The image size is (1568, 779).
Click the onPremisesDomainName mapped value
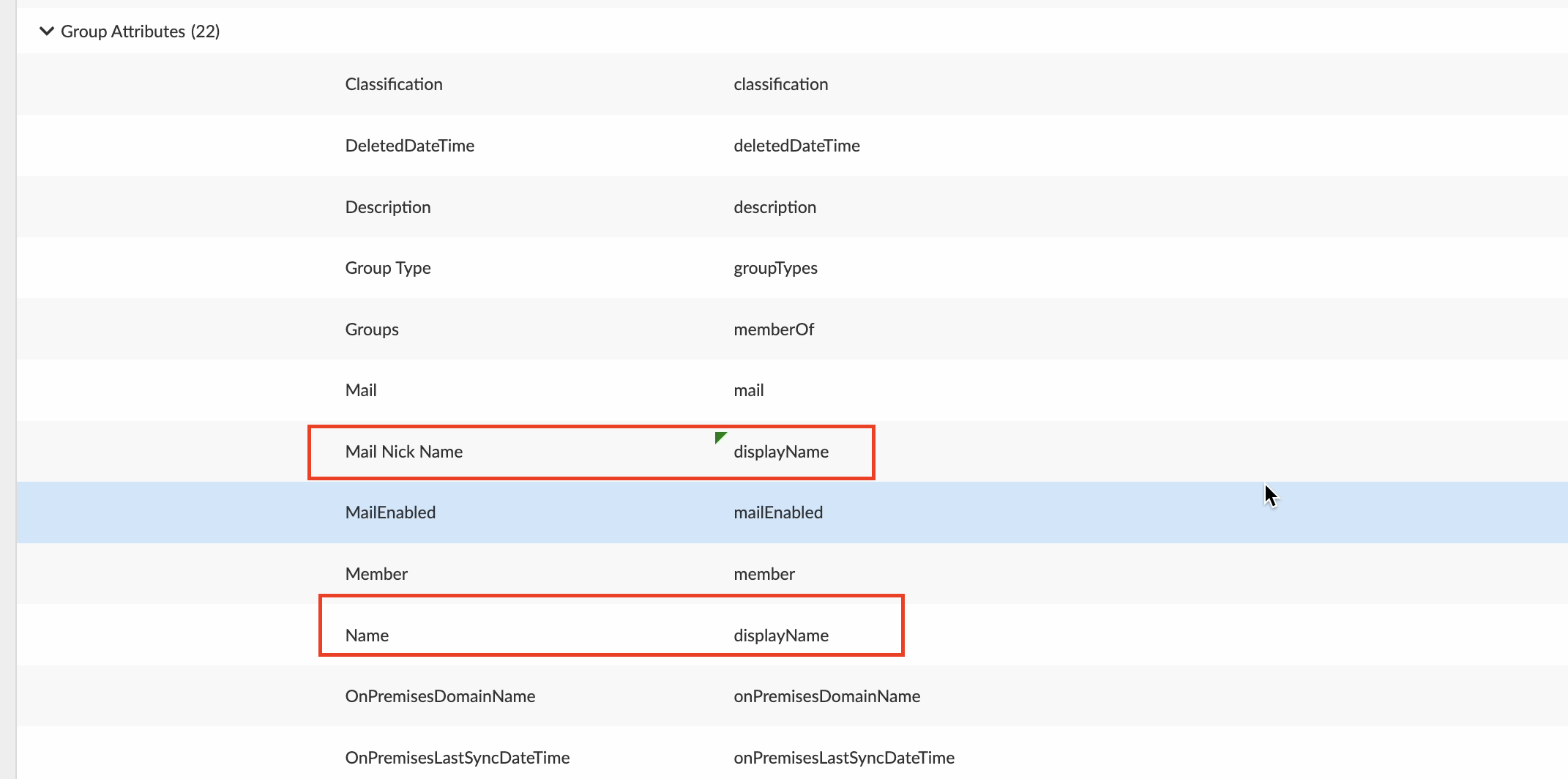pos(826,696)
